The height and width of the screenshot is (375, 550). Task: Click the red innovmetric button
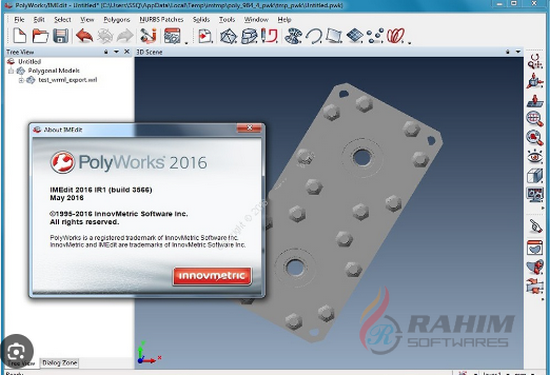pos(212,276)
